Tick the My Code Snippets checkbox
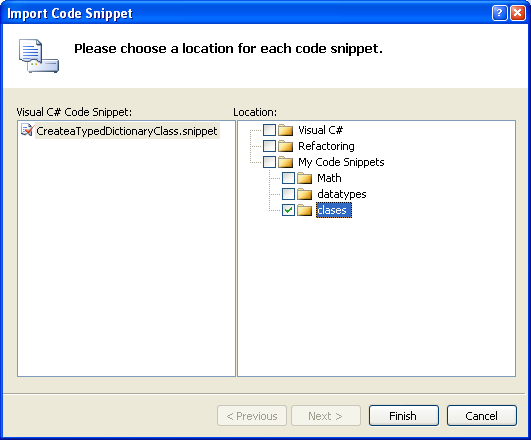The image size is (531, 440). coord(269,162)
